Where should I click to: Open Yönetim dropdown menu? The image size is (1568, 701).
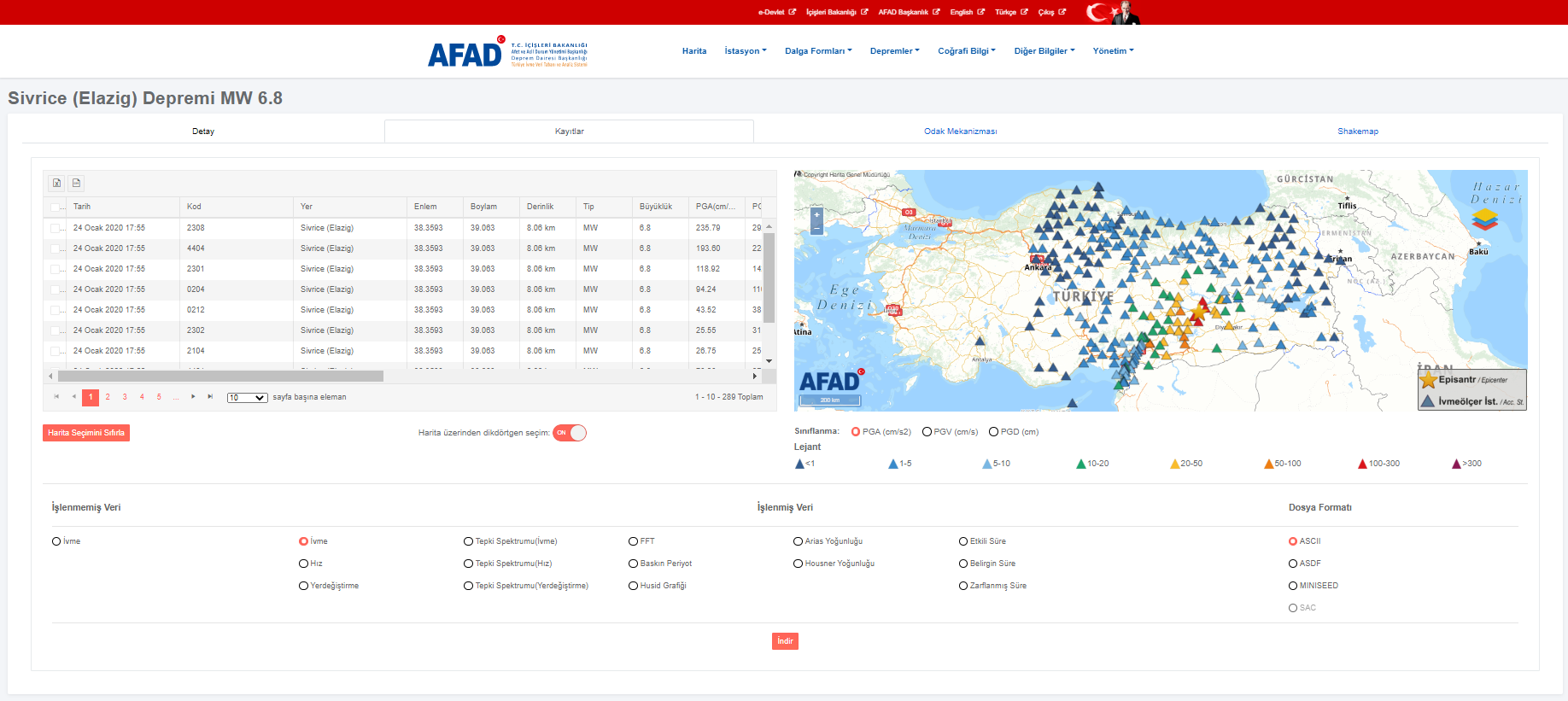1114,51
